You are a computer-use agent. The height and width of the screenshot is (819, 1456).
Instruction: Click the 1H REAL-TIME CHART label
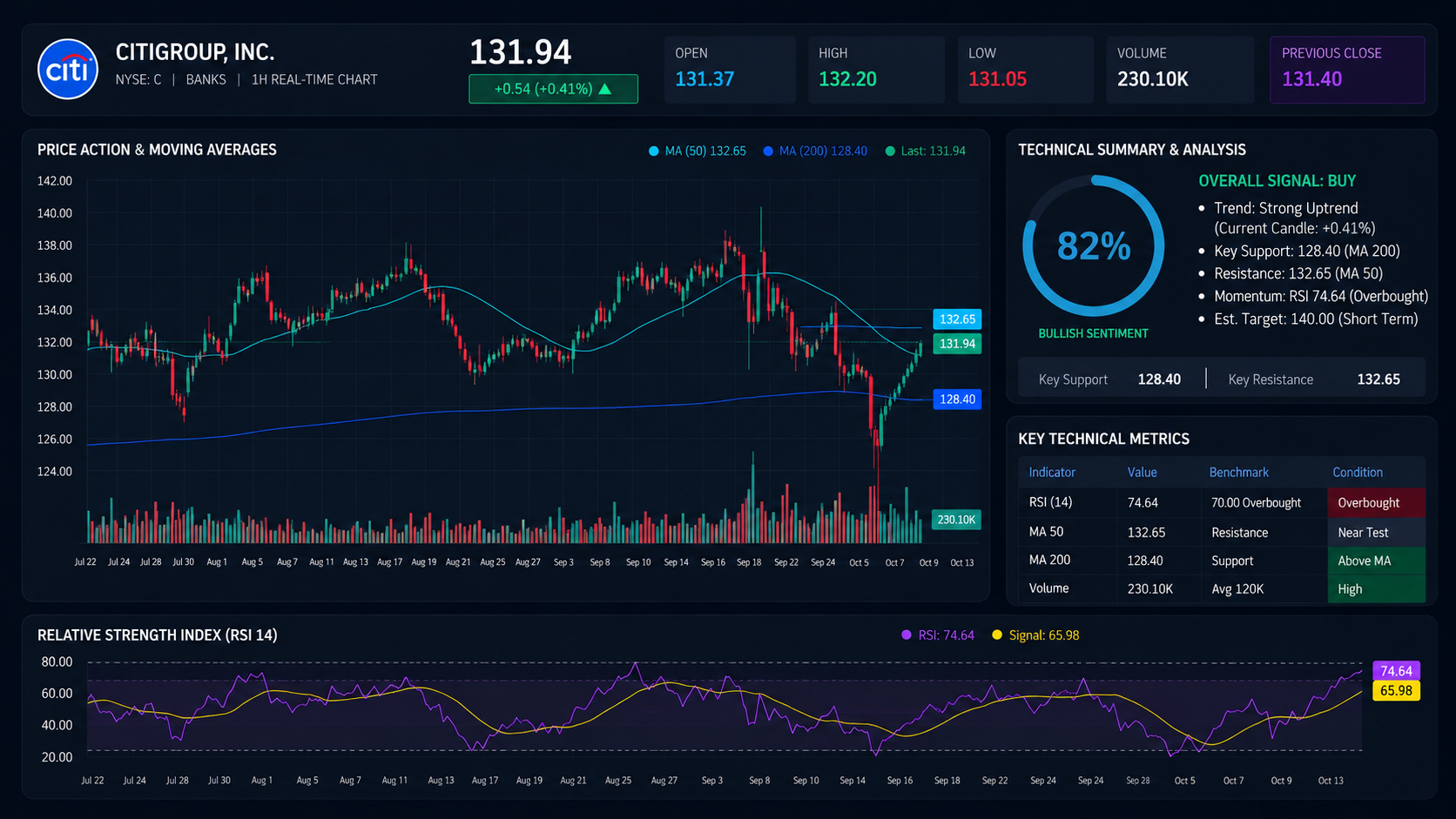pos(314,80)
